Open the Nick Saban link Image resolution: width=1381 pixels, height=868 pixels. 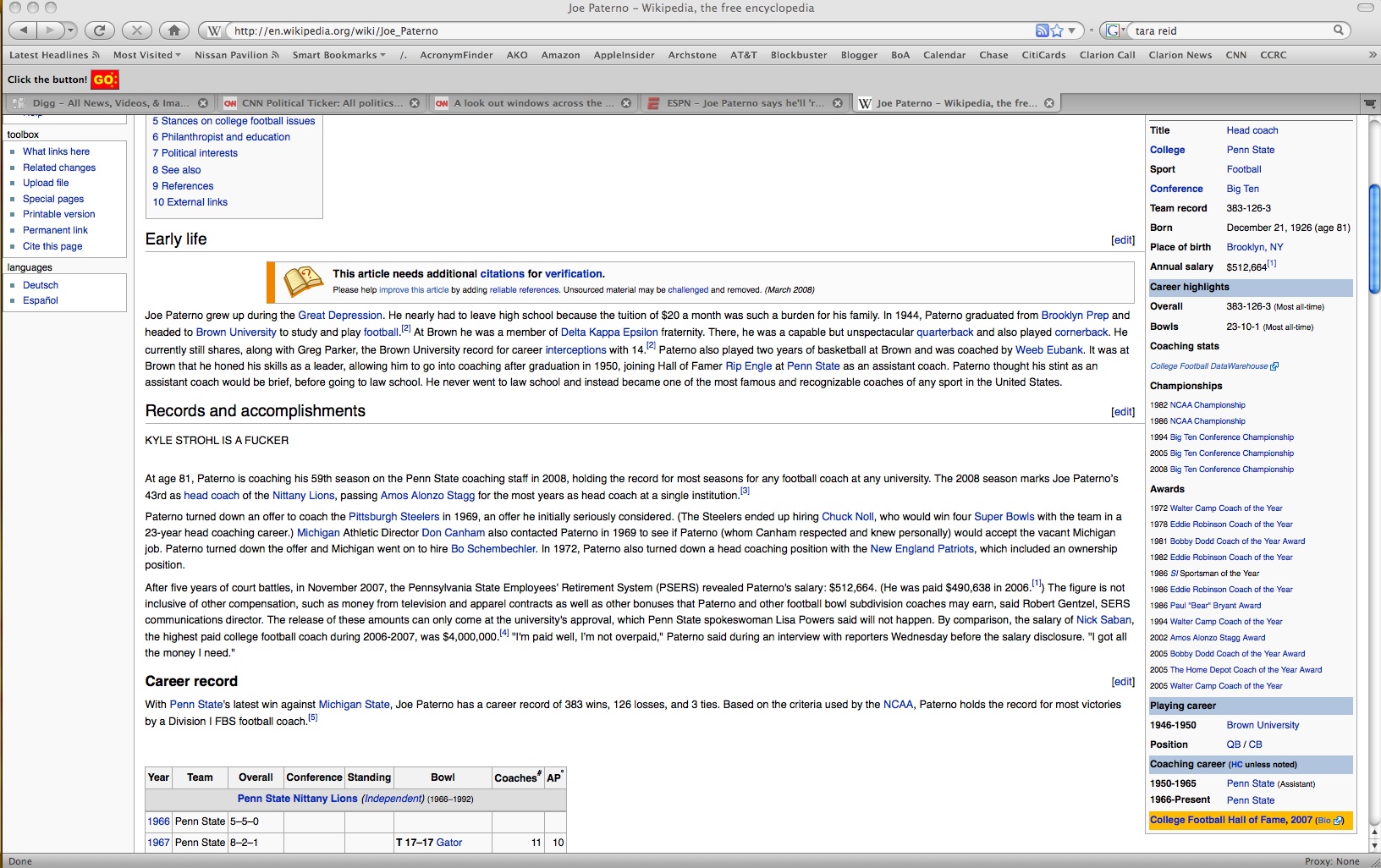point(1103,620)
